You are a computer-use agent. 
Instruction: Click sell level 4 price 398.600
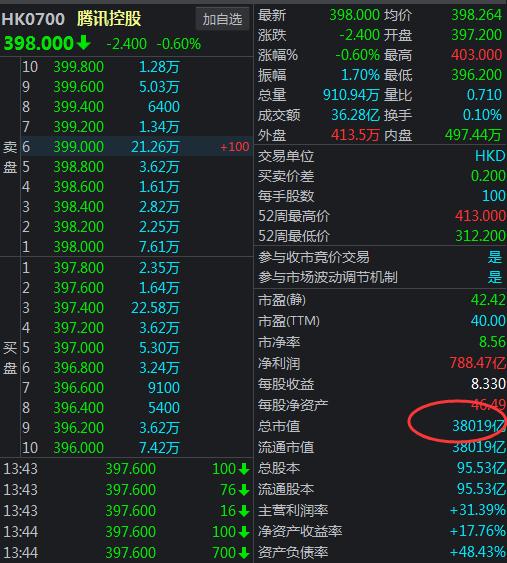coord(79,186)
